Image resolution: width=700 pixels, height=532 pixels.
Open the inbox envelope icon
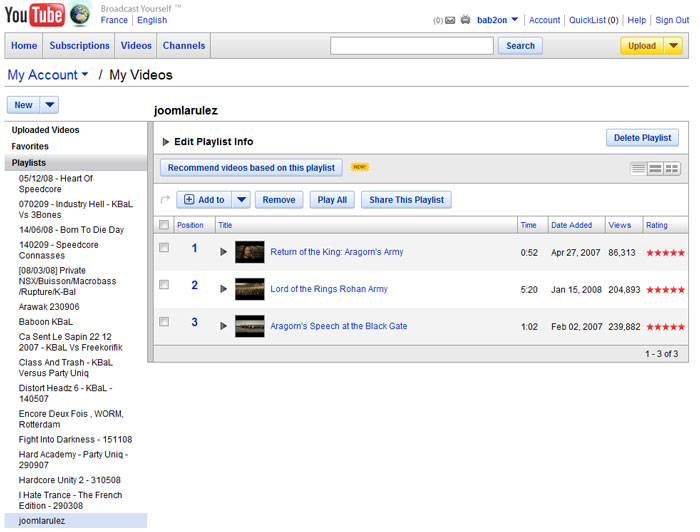449,20
